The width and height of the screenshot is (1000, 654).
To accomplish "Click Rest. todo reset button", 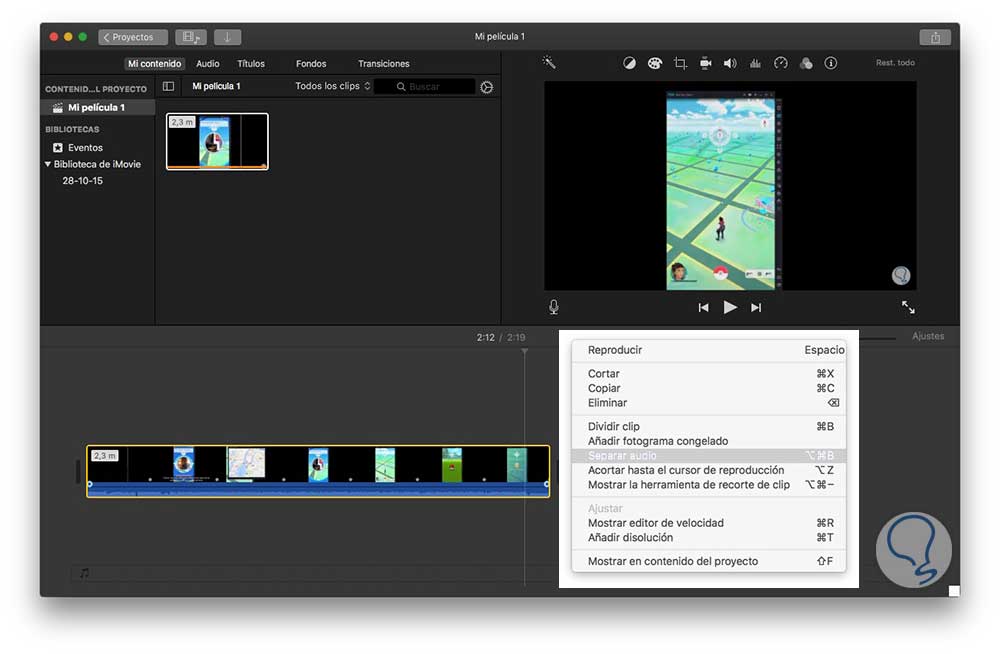I will pos(895,63).
